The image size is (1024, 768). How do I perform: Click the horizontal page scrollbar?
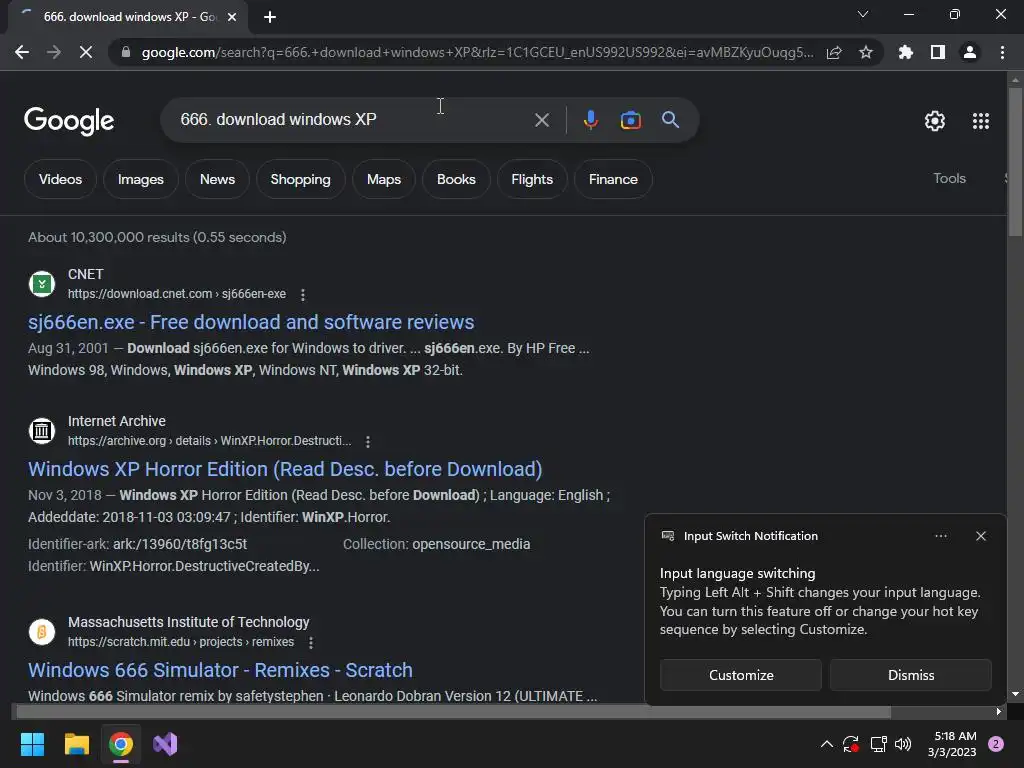[x=453, y=711]
